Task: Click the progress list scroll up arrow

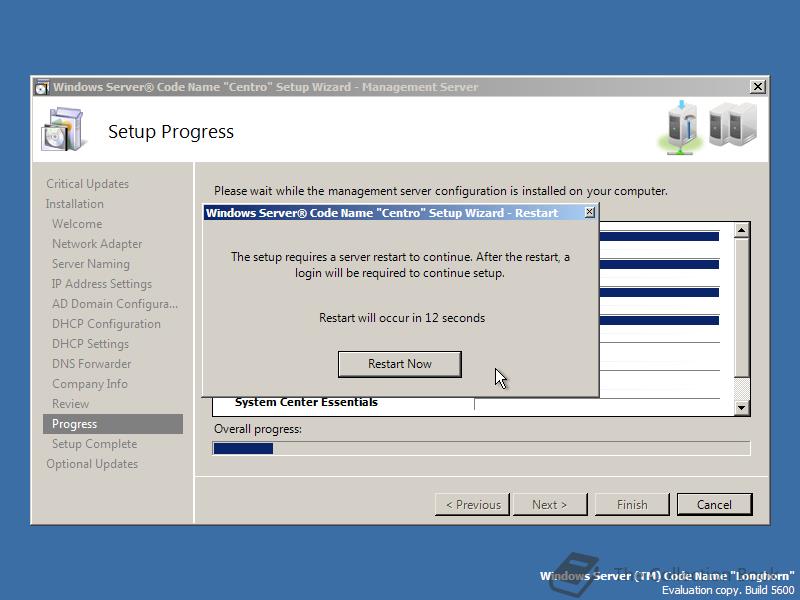Action: pyautogui.click(x=741, y=230)
